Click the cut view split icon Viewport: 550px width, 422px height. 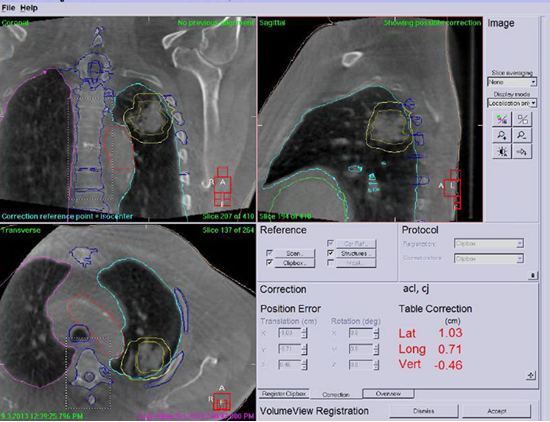[x=522, y=120]
